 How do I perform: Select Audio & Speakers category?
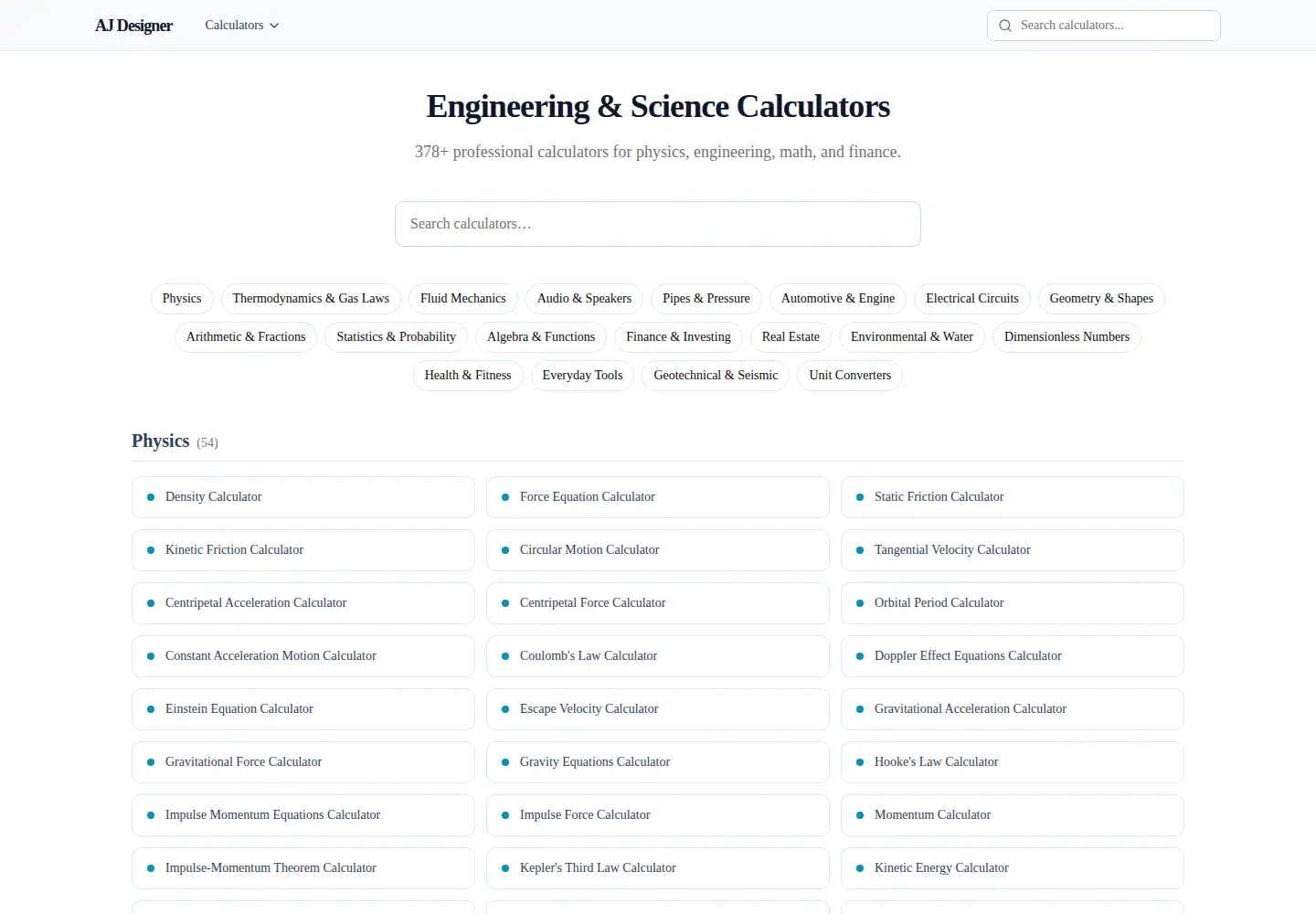tap(584, 299)
